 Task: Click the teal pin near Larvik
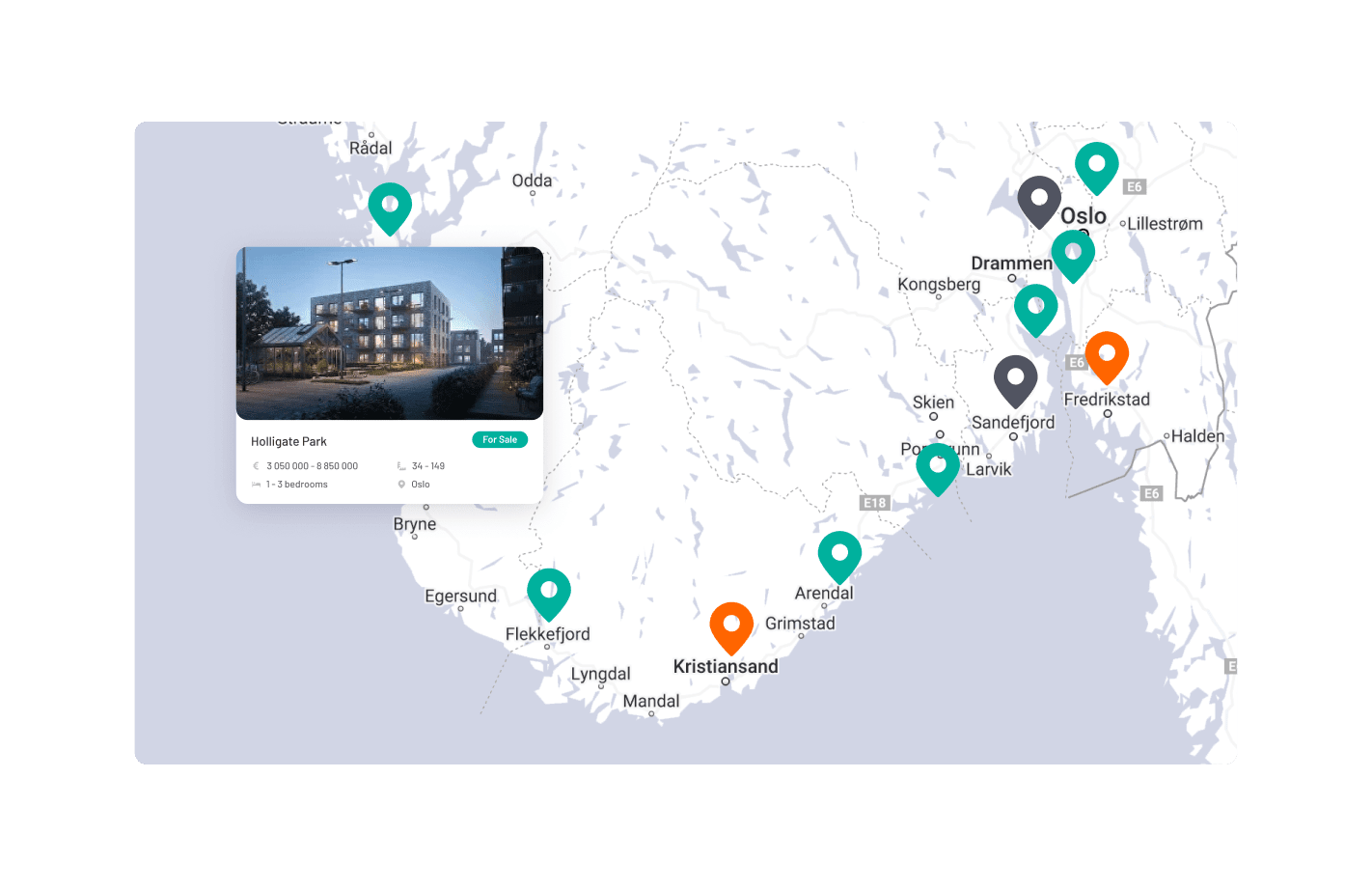pos(938,467)
